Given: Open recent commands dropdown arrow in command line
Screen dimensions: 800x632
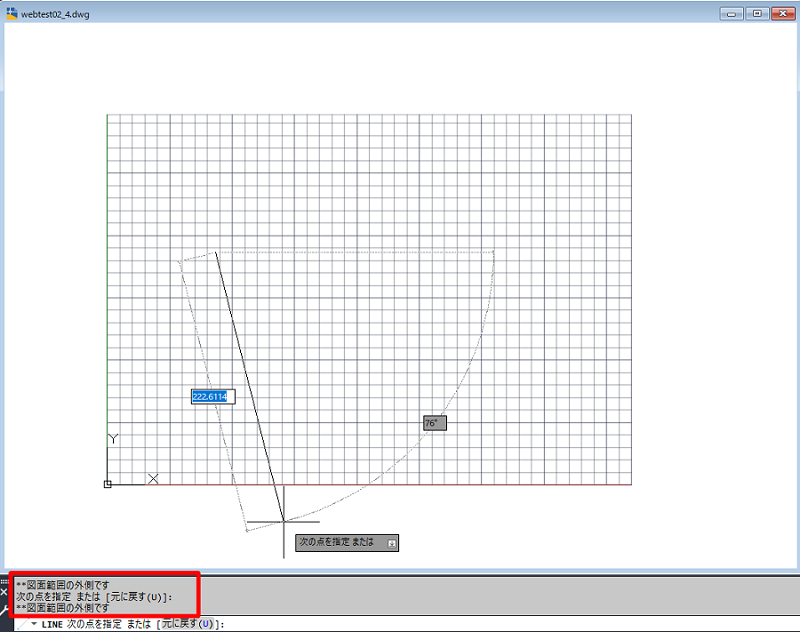Looking at the screenshot, I should [x=34, y=623].
